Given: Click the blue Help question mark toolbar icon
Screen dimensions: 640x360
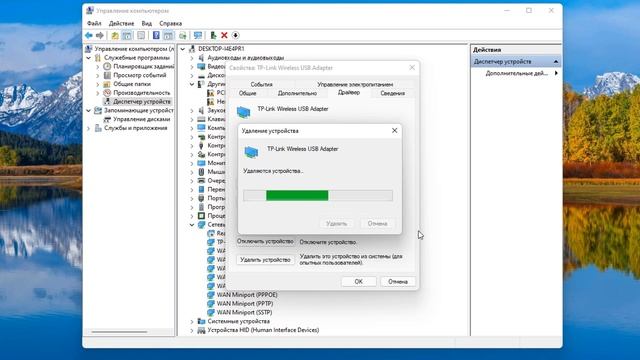Looking at the screenshot, I should pyautogui.click(x=156, y=36).
